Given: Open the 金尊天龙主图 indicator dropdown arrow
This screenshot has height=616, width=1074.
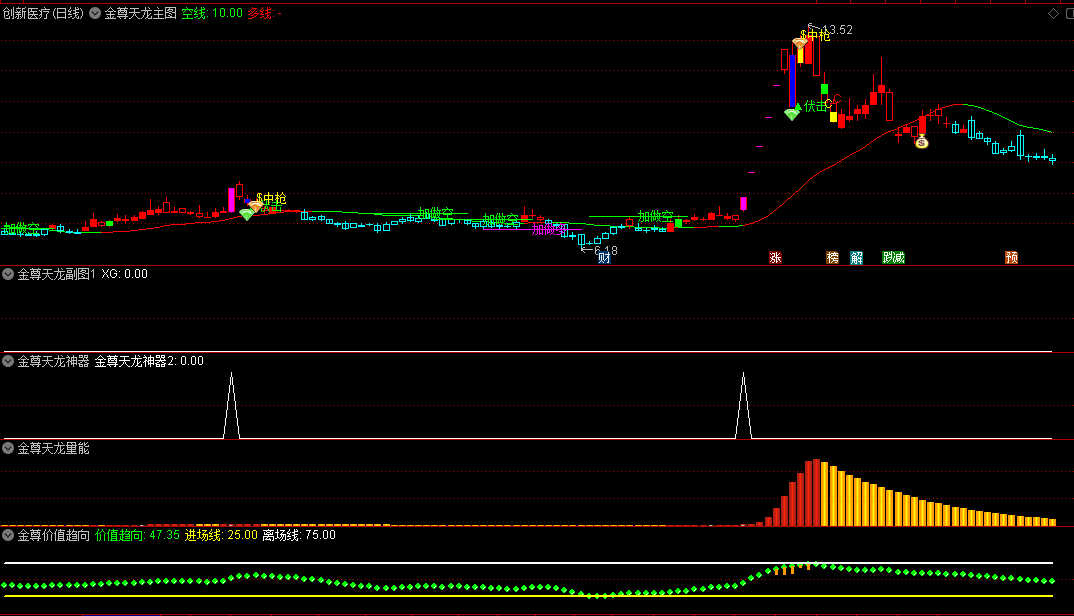Looking at the screenshot, I should click(95, 13).
